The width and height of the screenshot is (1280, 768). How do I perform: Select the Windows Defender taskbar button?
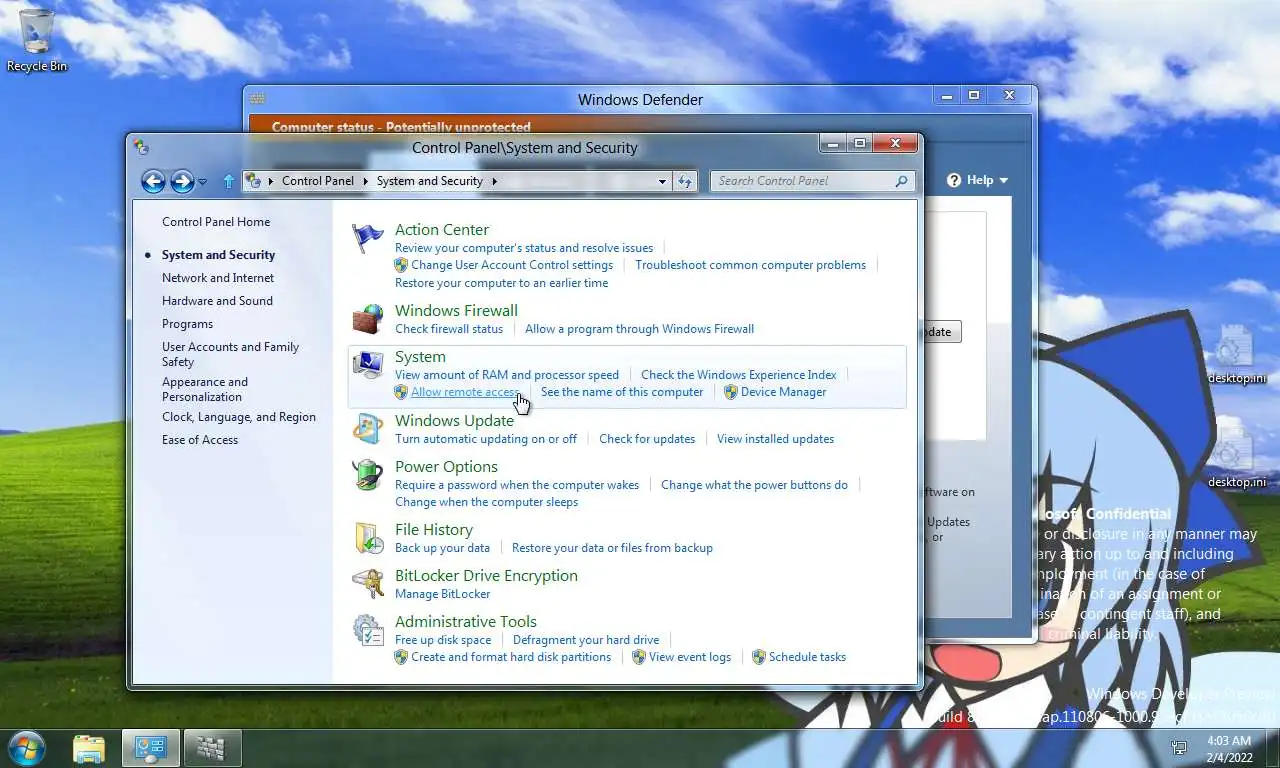(212, 748)
